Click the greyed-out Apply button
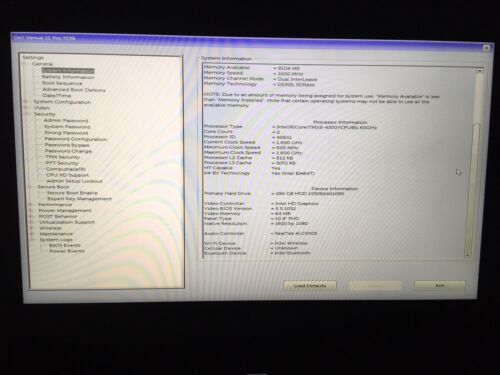The height and width of the screenshot is (375, 500). (375, 286)
